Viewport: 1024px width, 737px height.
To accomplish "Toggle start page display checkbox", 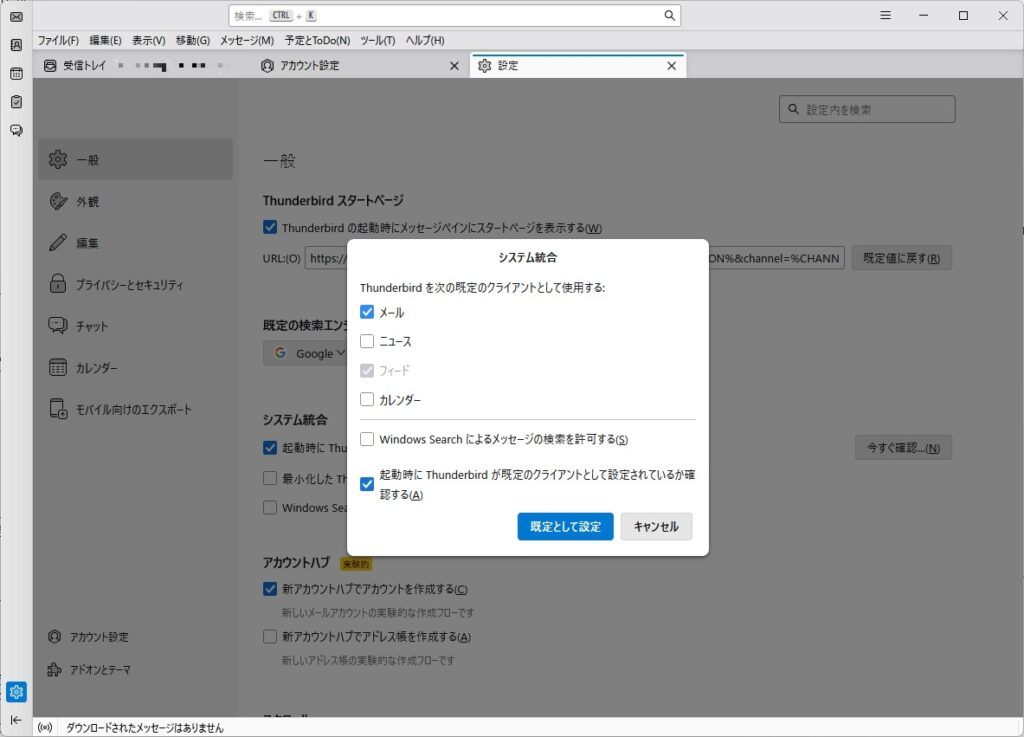I will 270,227.
